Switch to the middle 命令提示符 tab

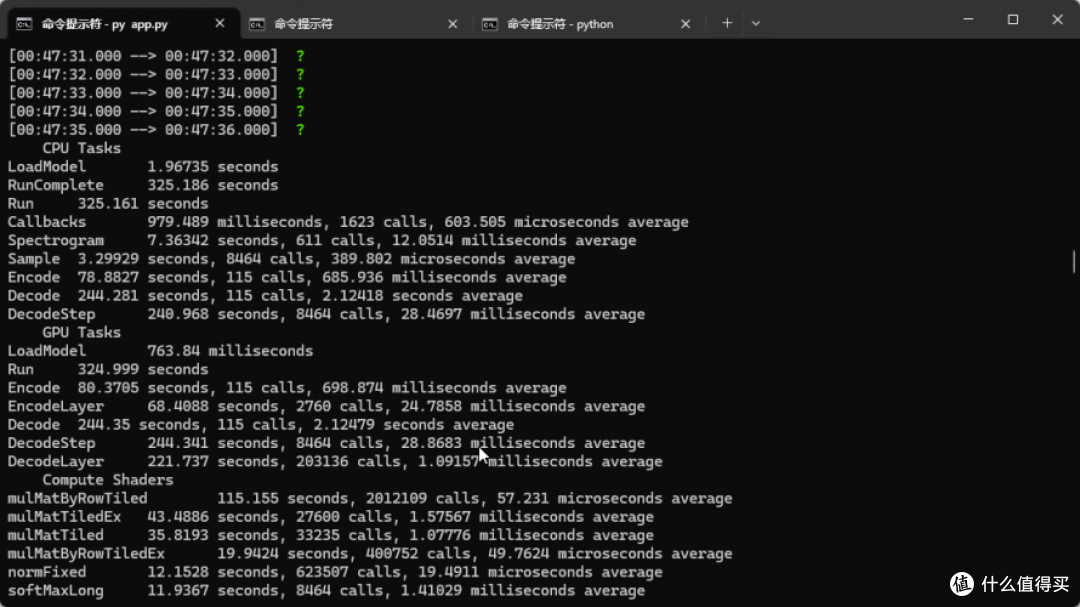point(356,23)
